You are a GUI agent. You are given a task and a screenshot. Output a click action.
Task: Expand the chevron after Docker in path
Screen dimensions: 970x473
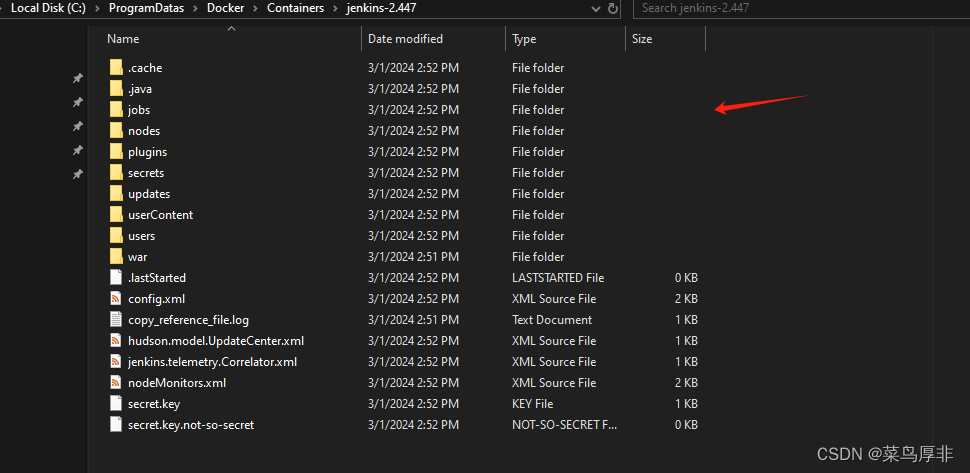pyautogui.click(x=257, y=8)
